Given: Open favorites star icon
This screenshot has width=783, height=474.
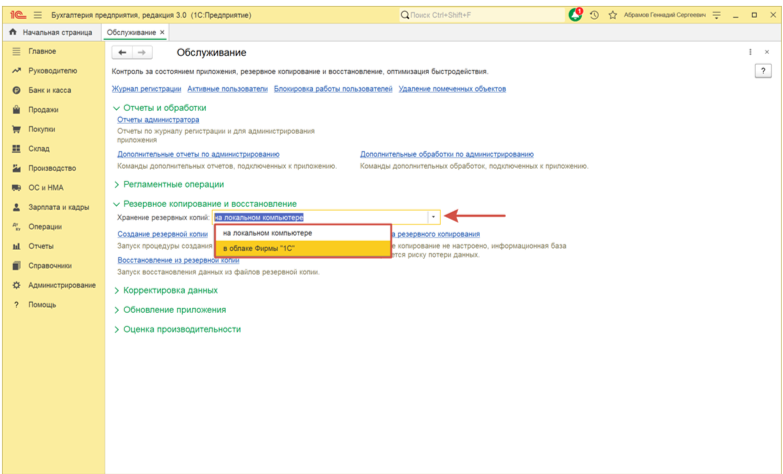Looking at the screenshot, I should click(x=613, y=15).
